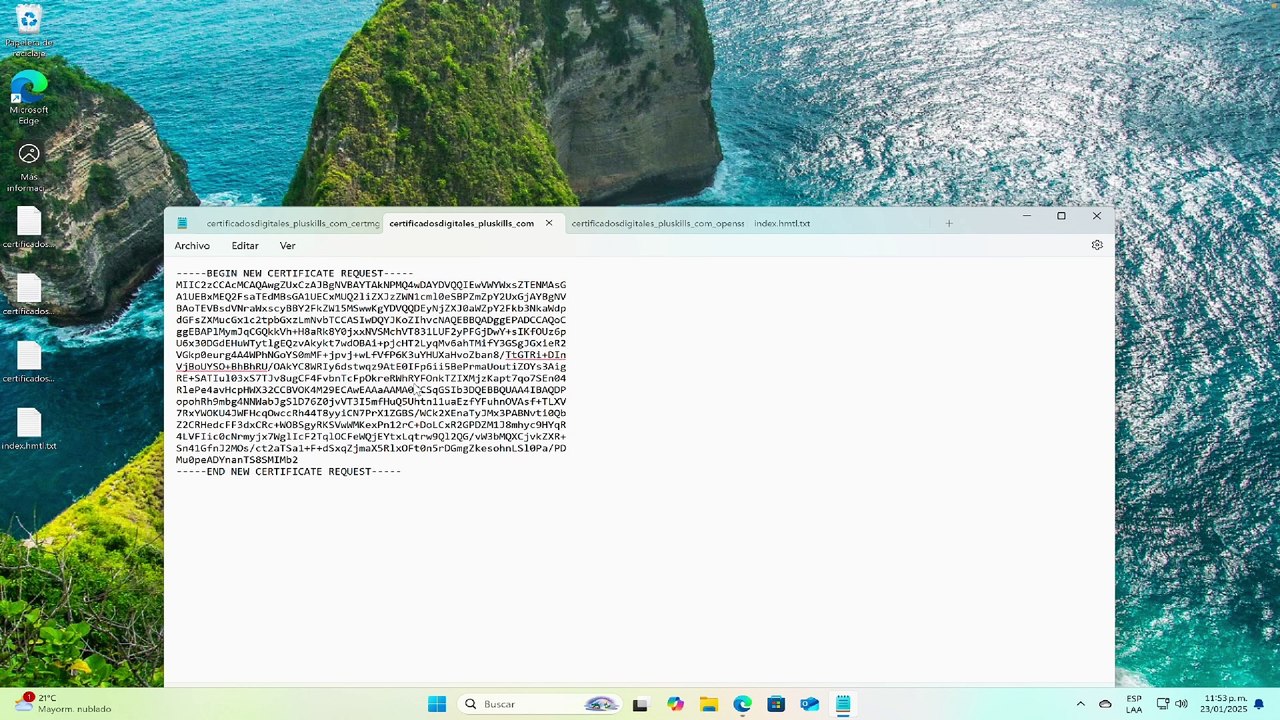Change ESP LAA keyboard language
The height and width of the screenshot is (720, 1280).
pos(1134,704)
